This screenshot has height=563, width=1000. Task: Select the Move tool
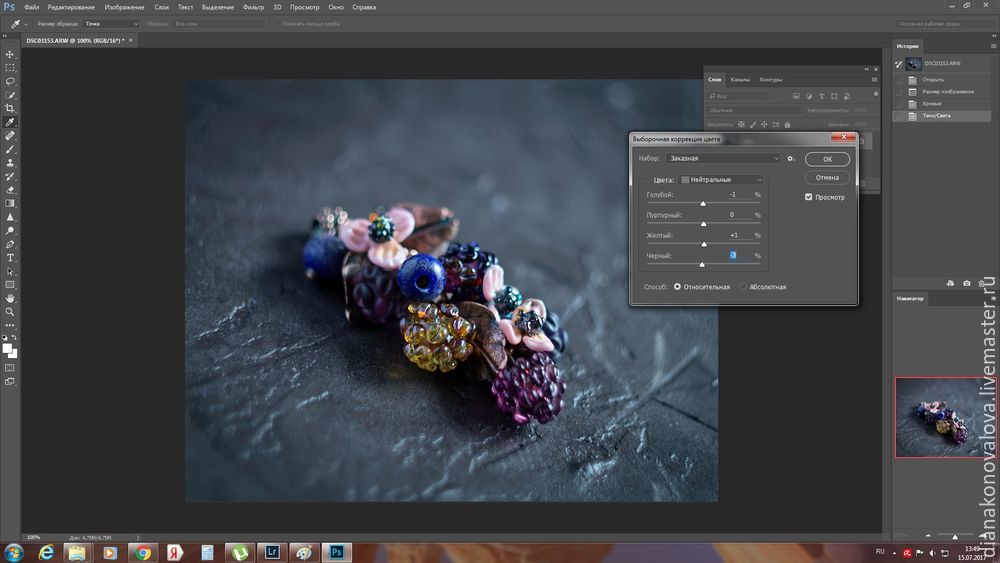point(10,54)
